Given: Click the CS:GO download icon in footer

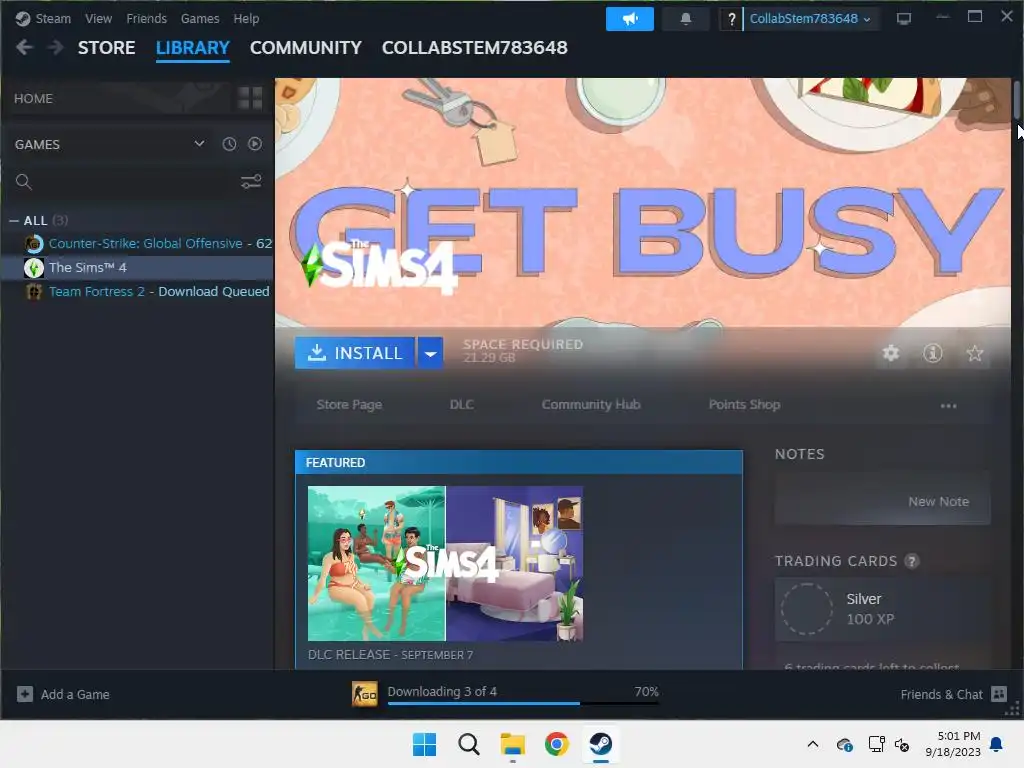Looking at the screenshot, I should click(x=365, y=694).
